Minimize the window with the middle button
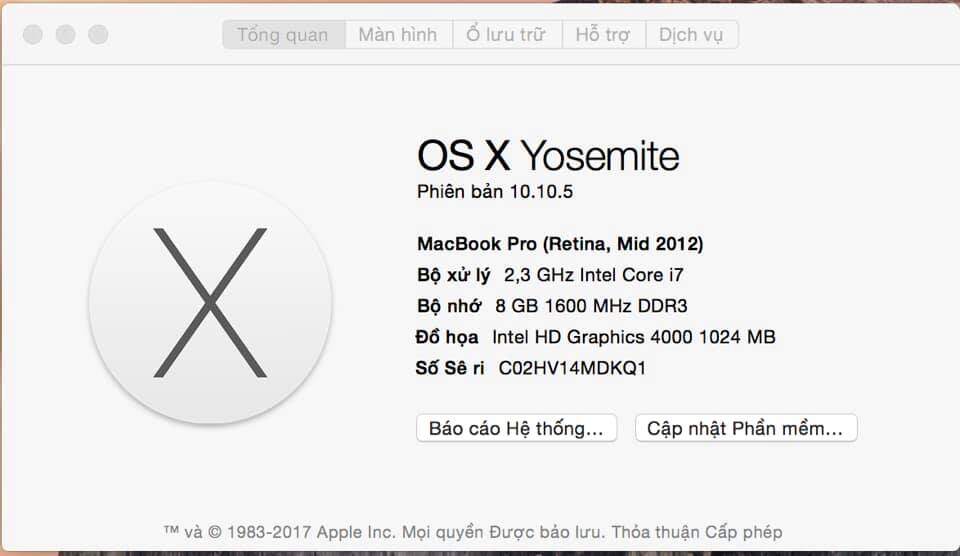This screenshot has width=960, height=556. 65,35
